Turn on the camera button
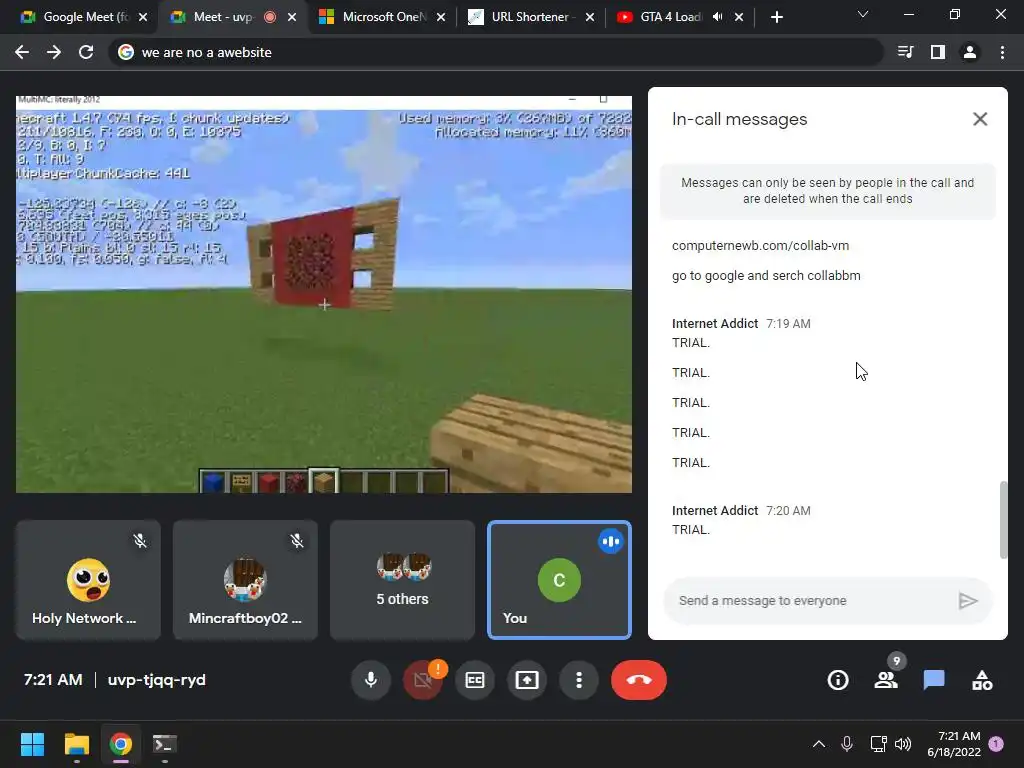Screen dimensions: 1024x768 pos(423,680)
